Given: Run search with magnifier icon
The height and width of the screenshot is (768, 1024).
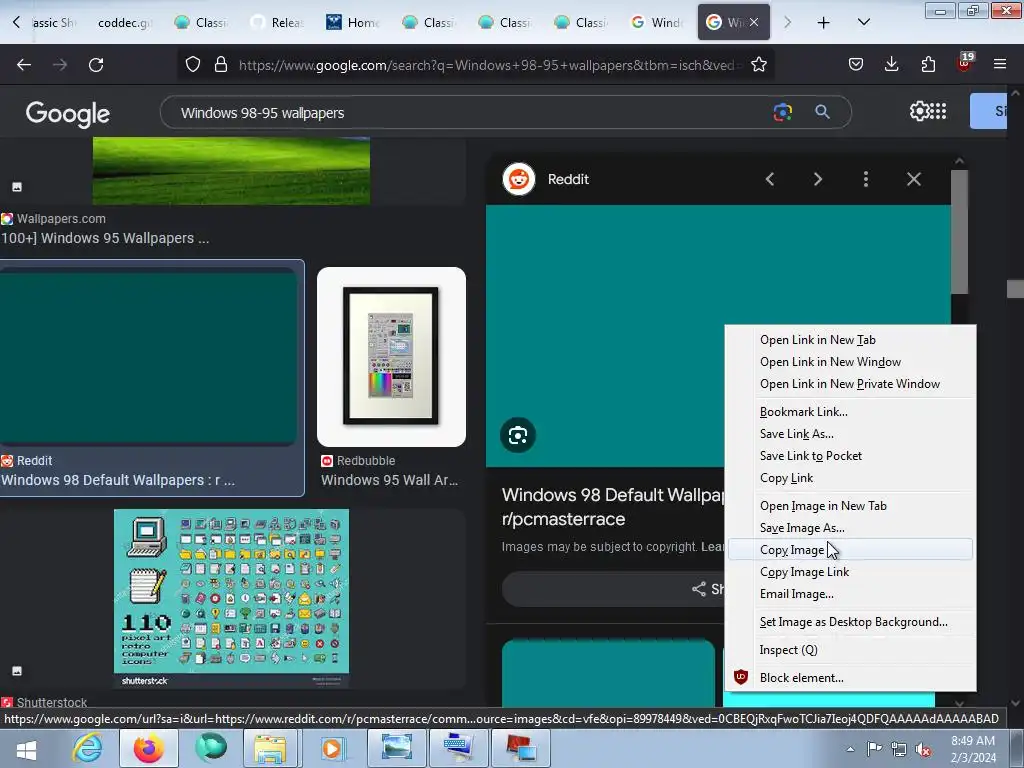Looking at the screenshot, I should click(822, 112).
